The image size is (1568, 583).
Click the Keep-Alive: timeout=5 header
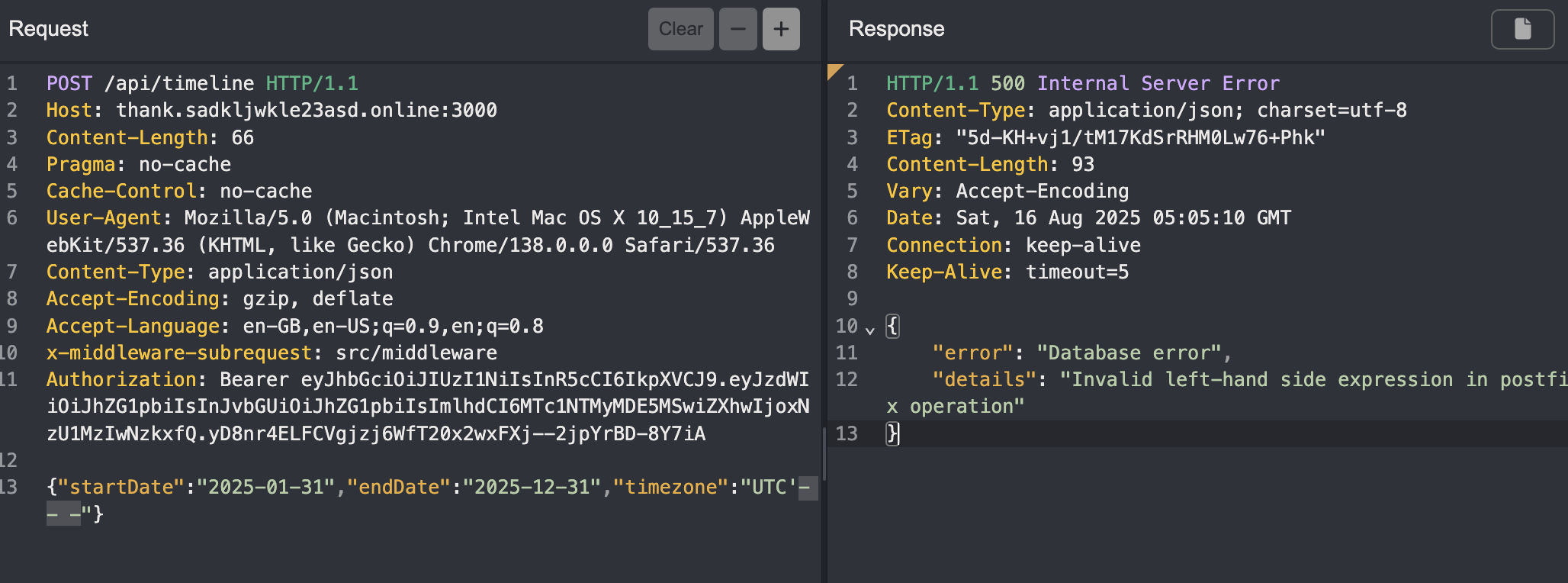tap(1007, 272)
